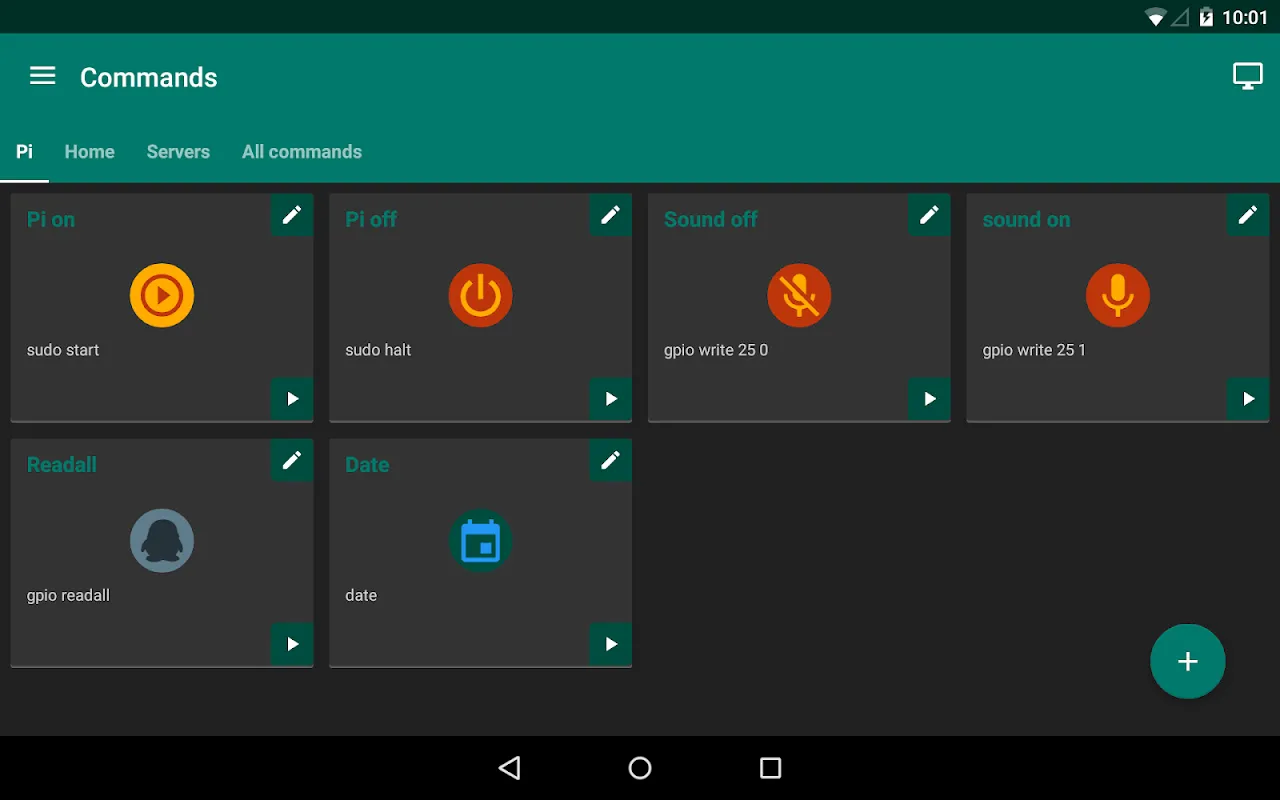Run the Sound off command
Viewport: 1280px width, 800px height.
(929, 399)
